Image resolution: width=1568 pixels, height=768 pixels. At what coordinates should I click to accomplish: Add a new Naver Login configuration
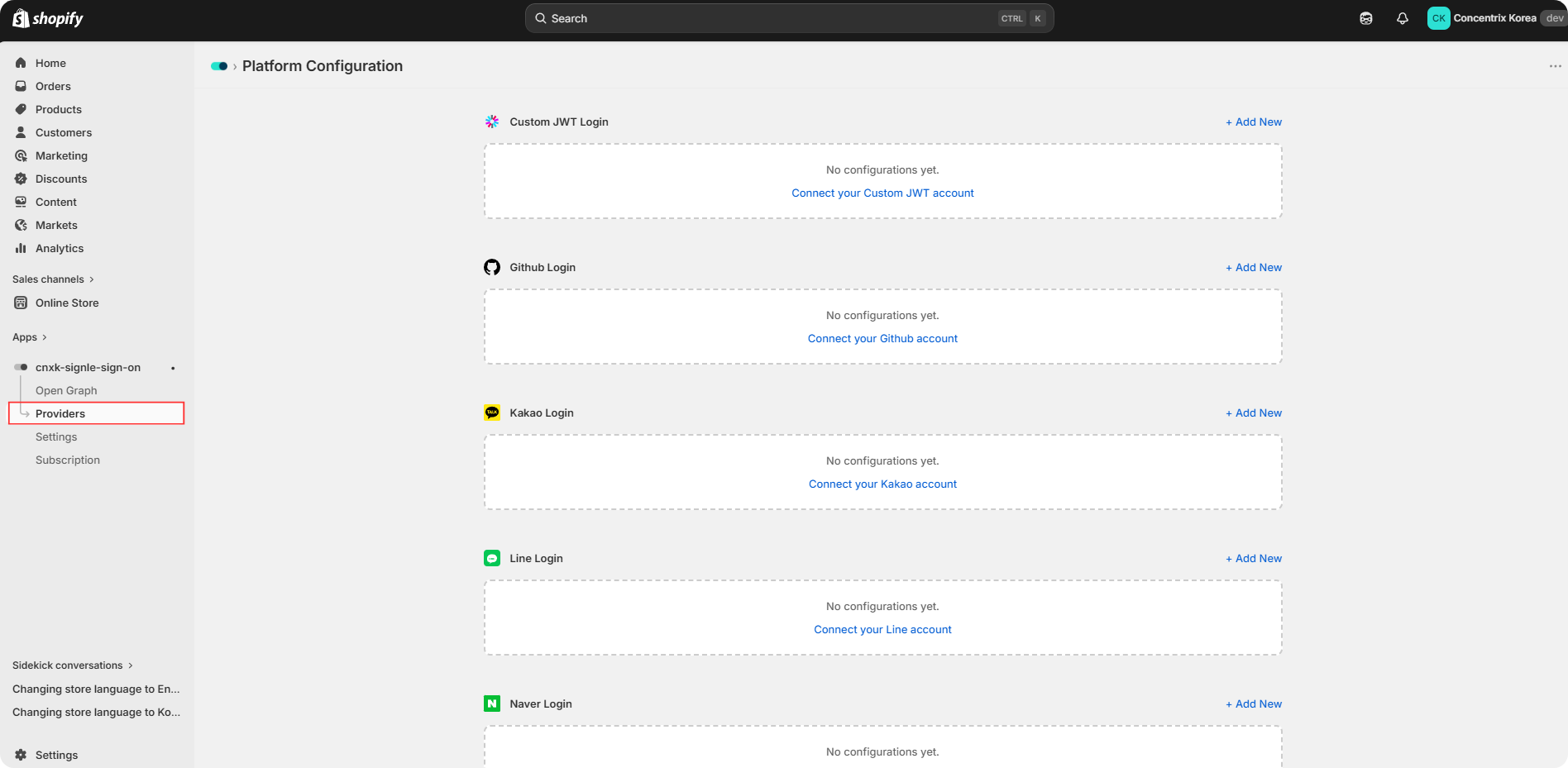point(1254,704)
